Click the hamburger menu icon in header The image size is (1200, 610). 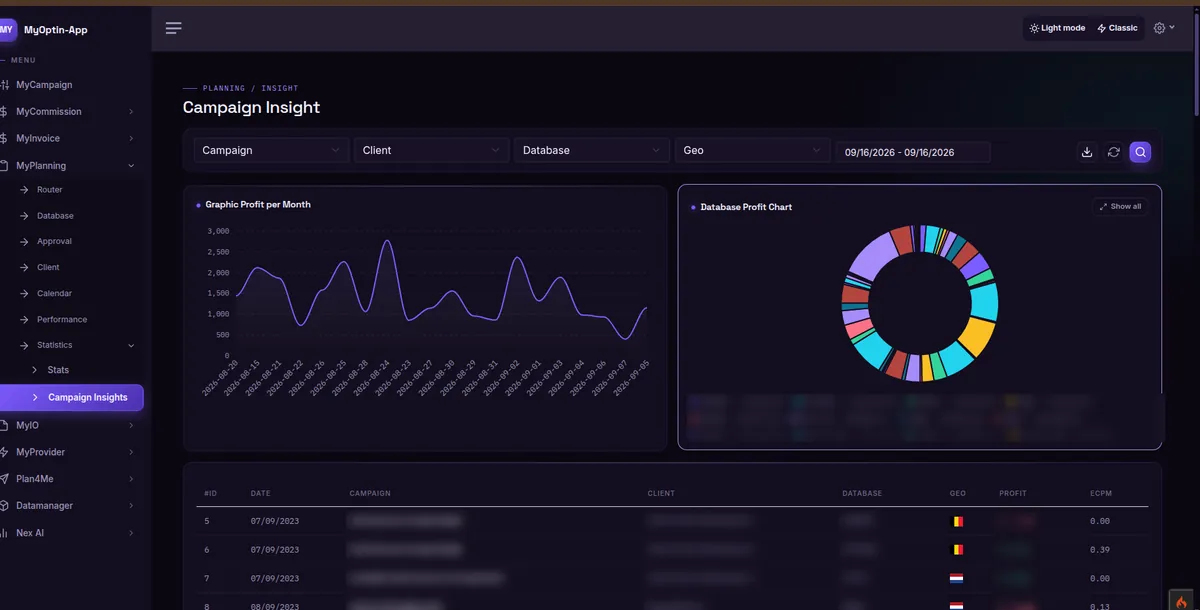pyautogui.click(x=174, y=28)
